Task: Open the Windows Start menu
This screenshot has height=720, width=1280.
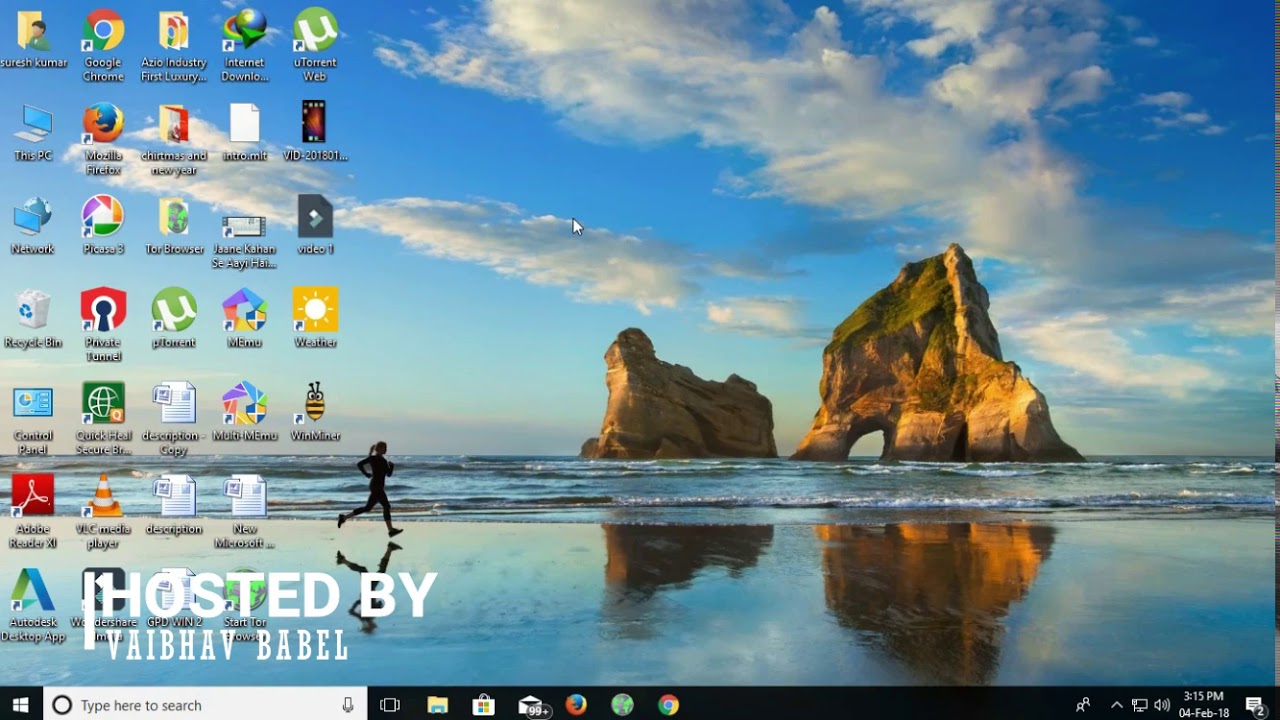Action: 20,705
